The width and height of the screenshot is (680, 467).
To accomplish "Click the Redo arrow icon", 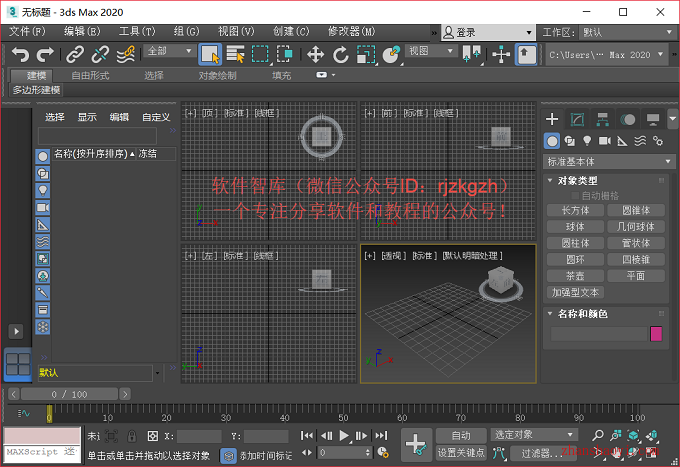I will pyautogui.click(x=45, y=55).
